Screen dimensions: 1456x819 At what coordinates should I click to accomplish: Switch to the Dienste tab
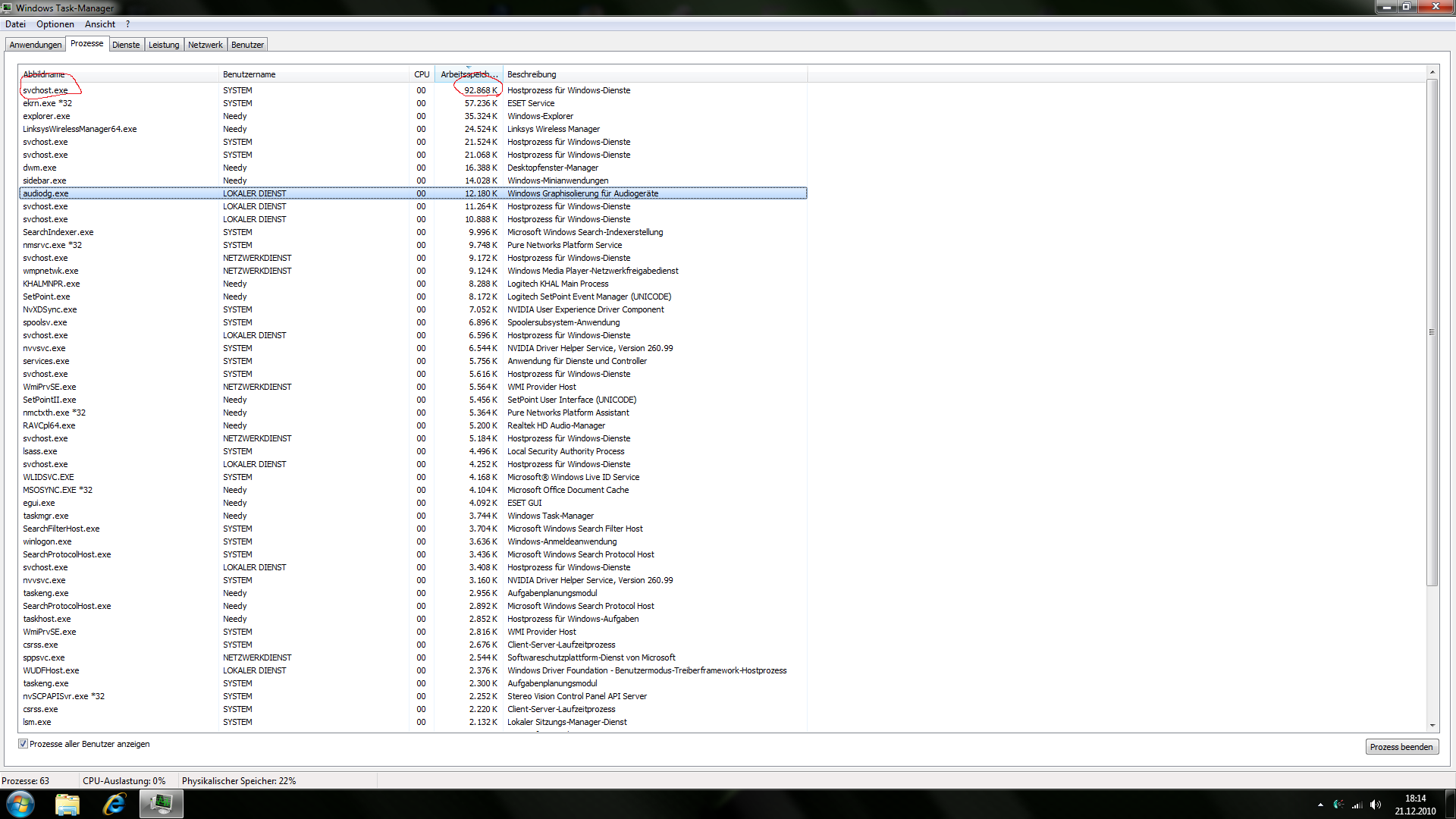pos(126,45)
